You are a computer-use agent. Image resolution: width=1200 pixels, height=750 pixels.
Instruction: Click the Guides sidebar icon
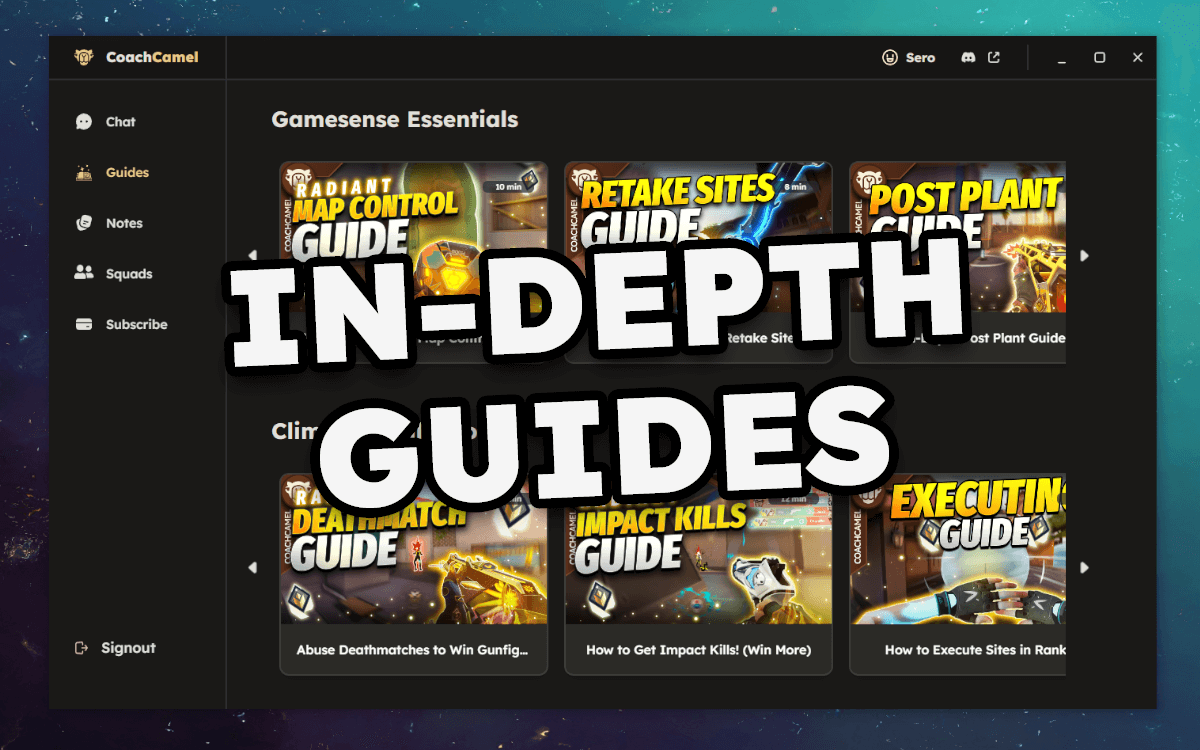(x=84, y=173)
